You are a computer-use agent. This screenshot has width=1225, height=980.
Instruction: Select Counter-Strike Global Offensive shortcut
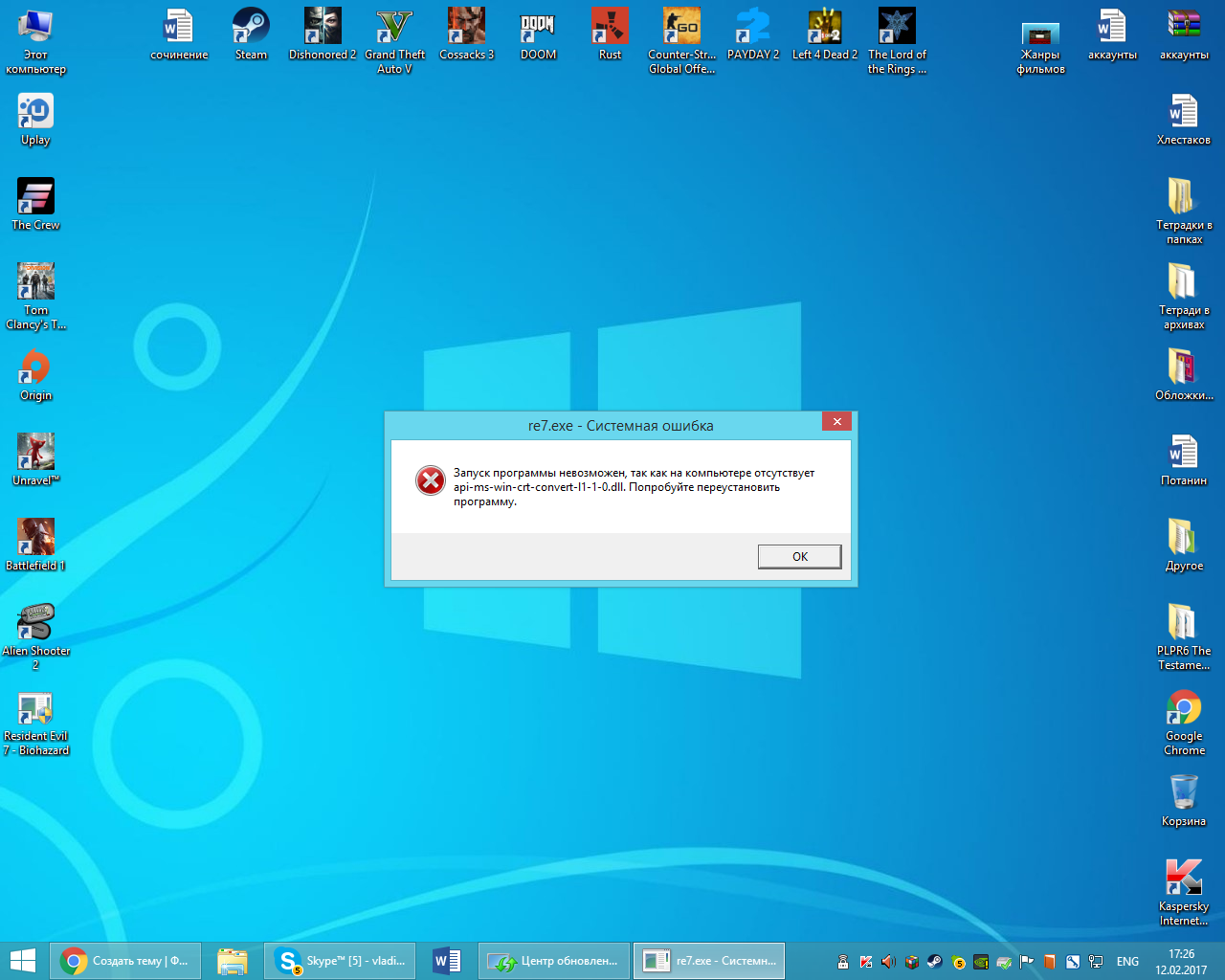click(x=681, y=41)
